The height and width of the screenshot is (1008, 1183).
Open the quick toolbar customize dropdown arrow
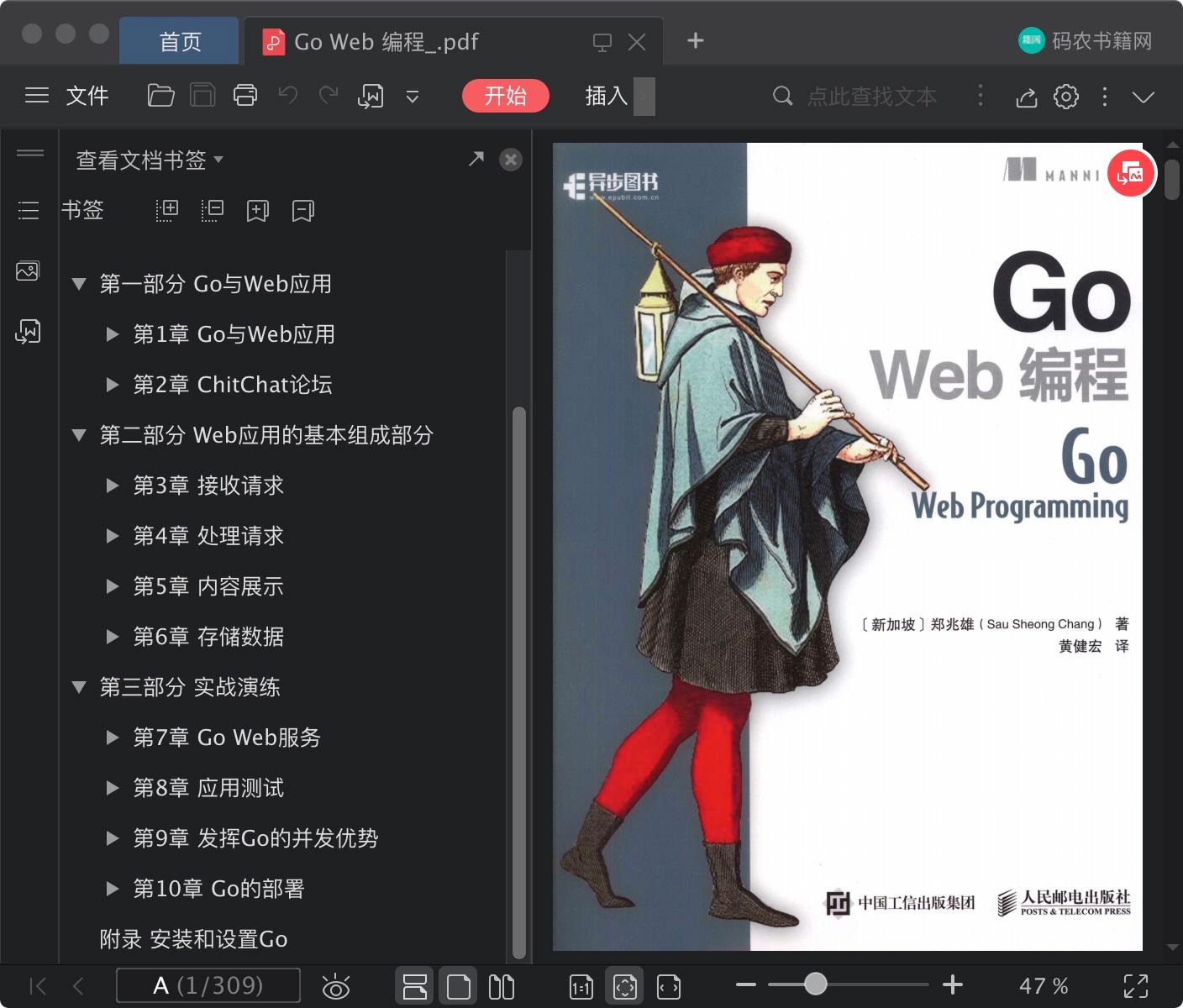pos(412,97)
